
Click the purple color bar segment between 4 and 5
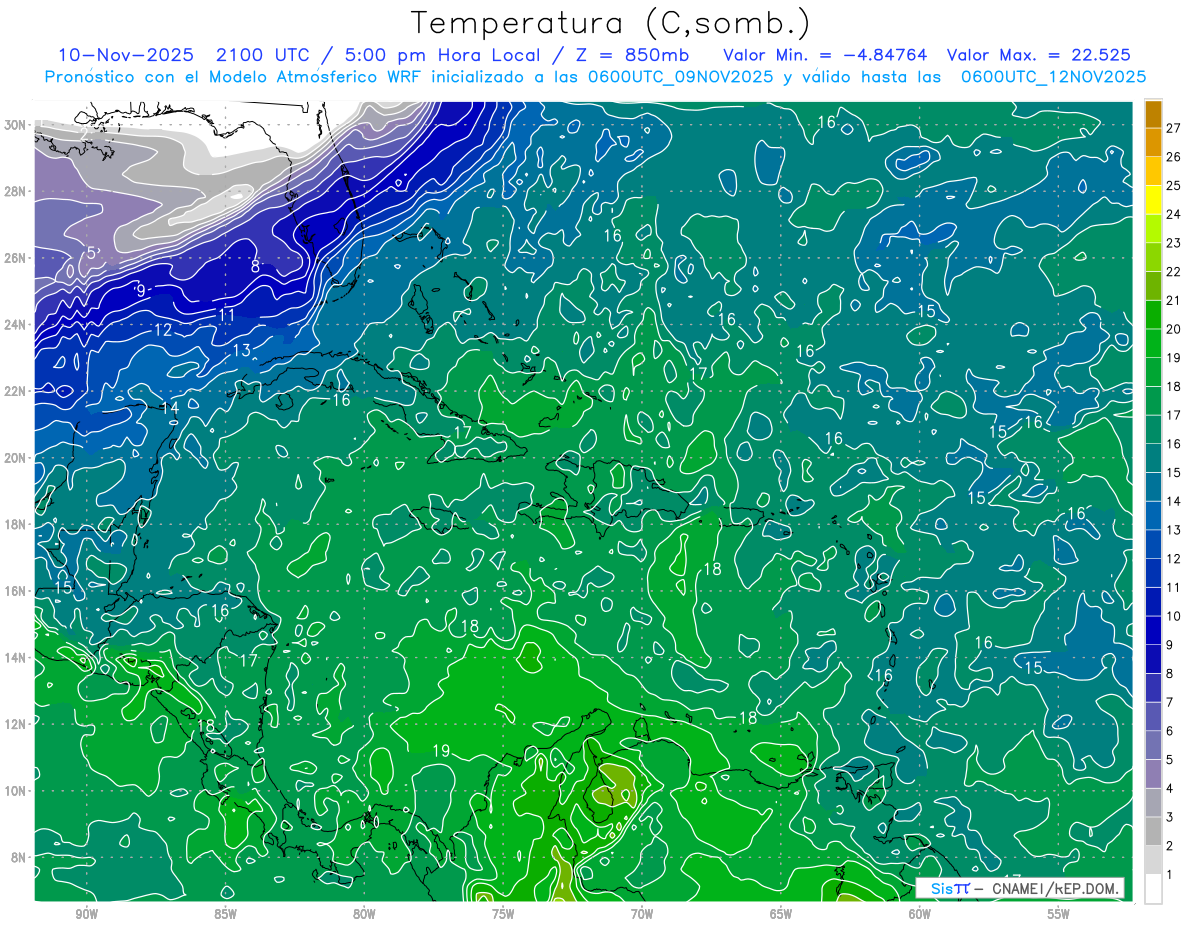(x=1153, y=774)
